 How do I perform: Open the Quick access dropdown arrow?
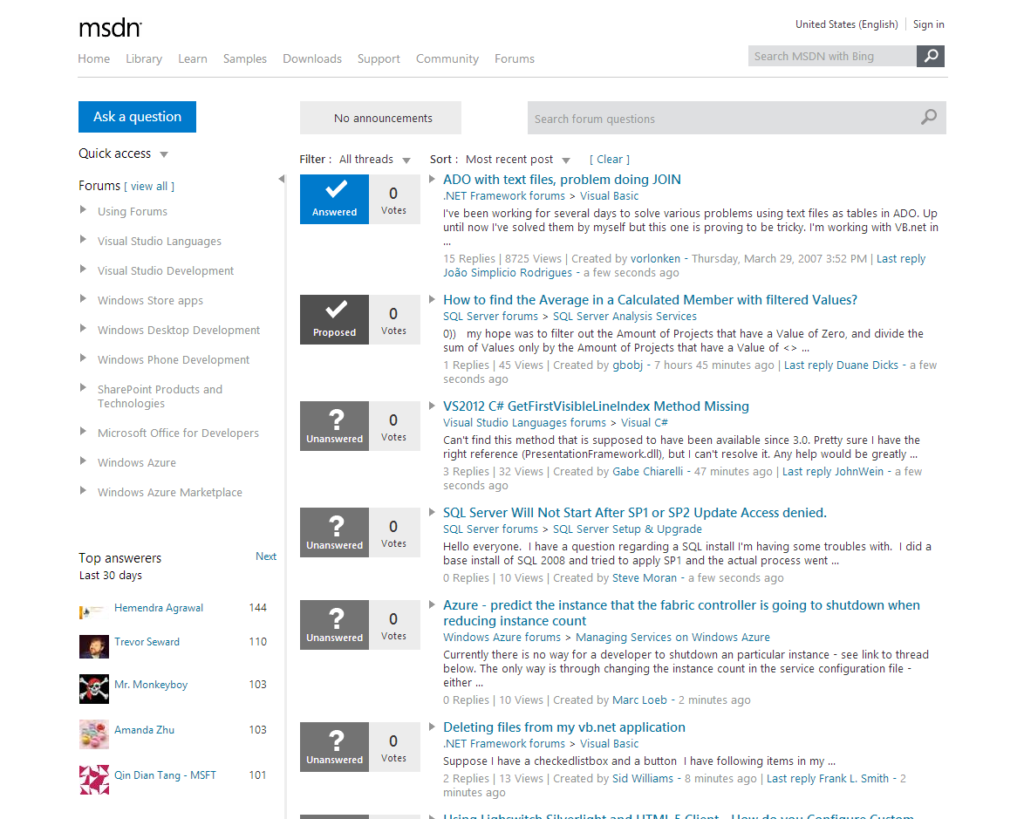(163, 153)
